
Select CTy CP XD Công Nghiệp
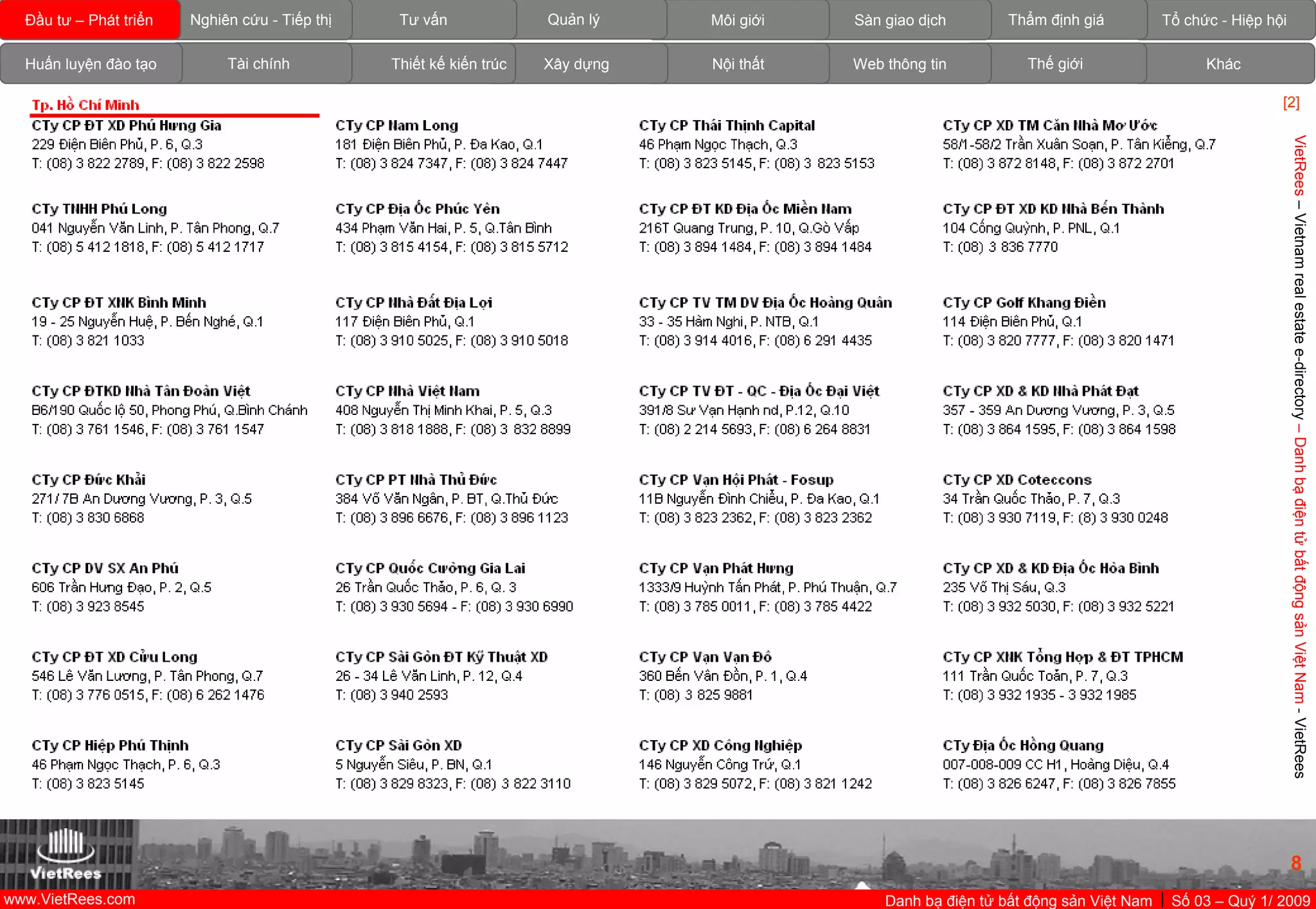720,746
